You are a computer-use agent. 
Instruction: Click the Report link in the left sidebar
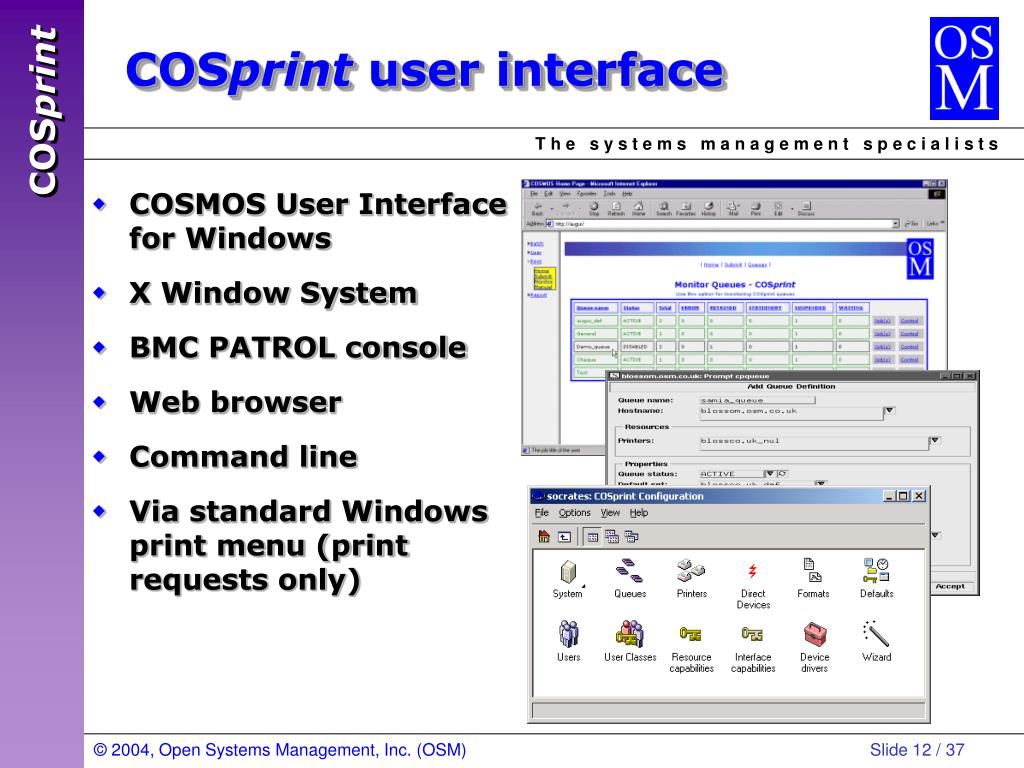[537, 295]
